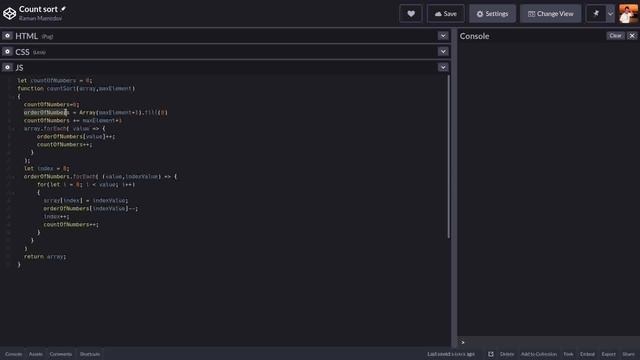Click the 'function countSort' code line
This screenshot has width=640, height=360.
coord(76,88)
